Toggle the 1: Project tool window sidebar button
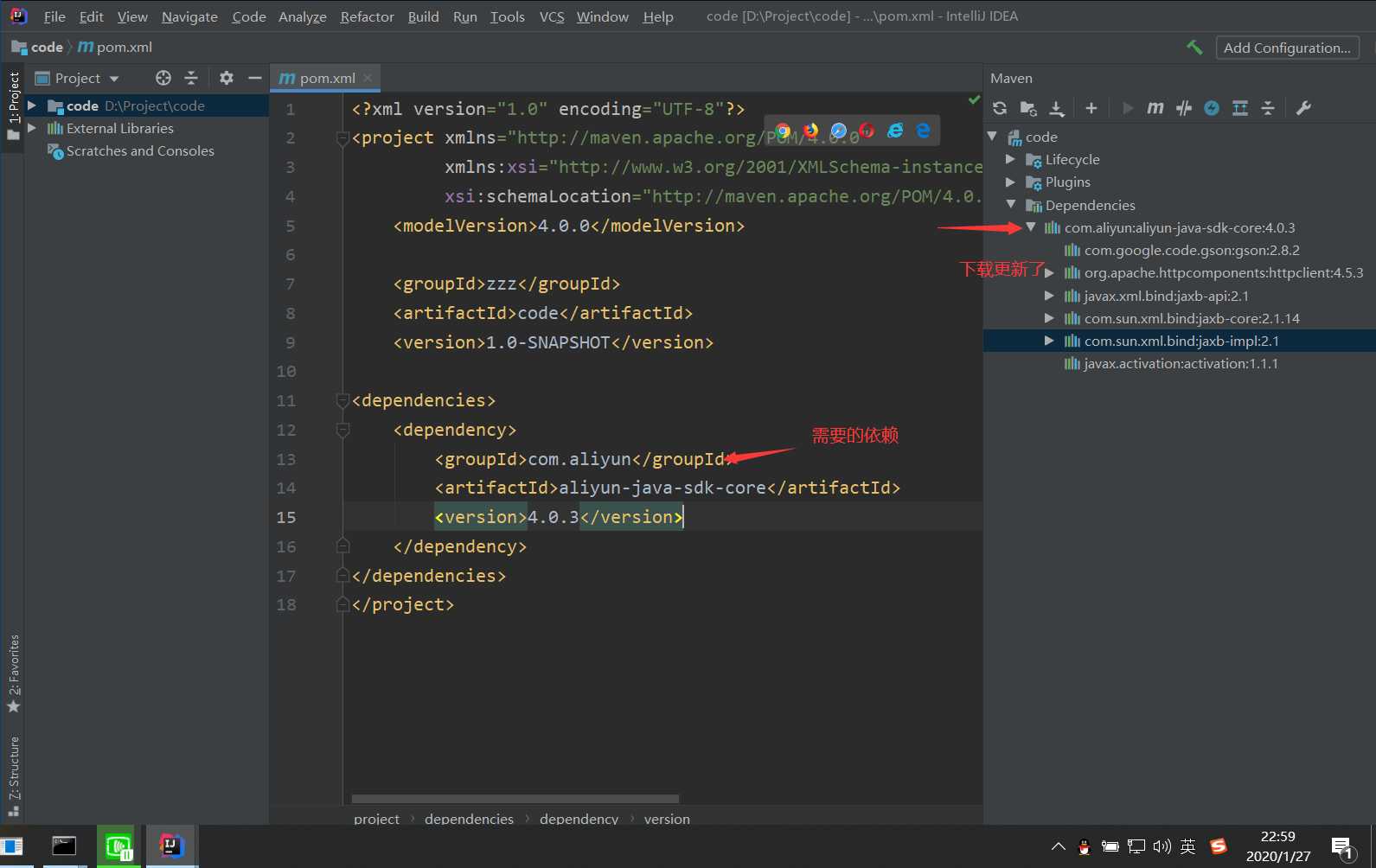The width and height of the screenshot is (1376, 868). (x=13, y=106)
